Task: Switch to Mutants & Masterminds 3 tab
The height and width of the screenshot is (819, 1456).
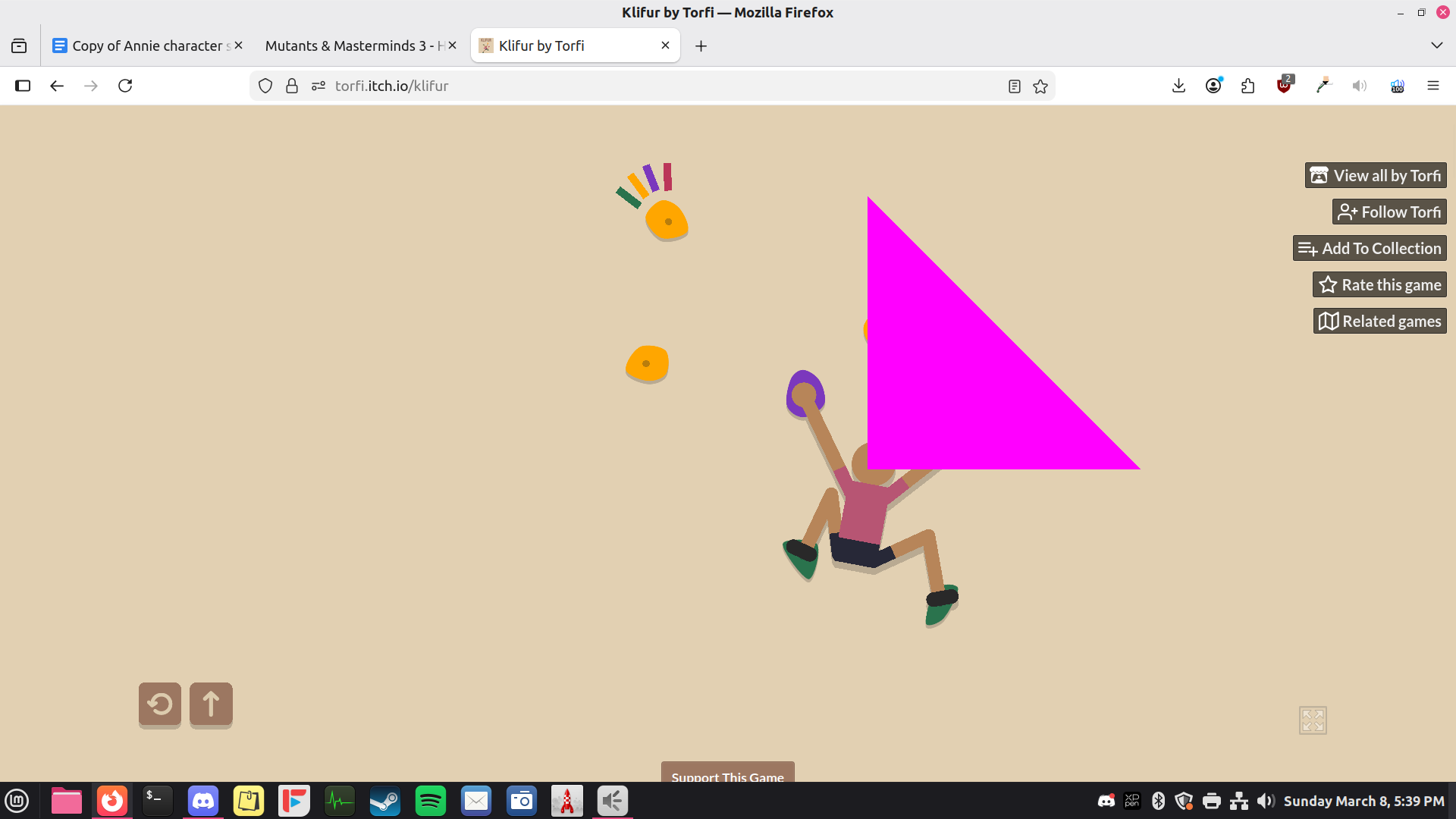Action: [x=353, y=45]
